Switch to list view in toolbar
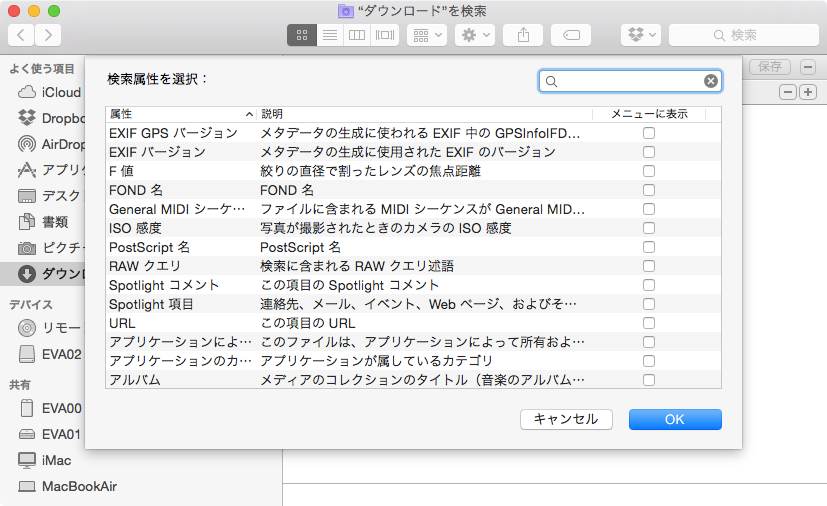Screen dimensions: 827x506 (330, 35)
